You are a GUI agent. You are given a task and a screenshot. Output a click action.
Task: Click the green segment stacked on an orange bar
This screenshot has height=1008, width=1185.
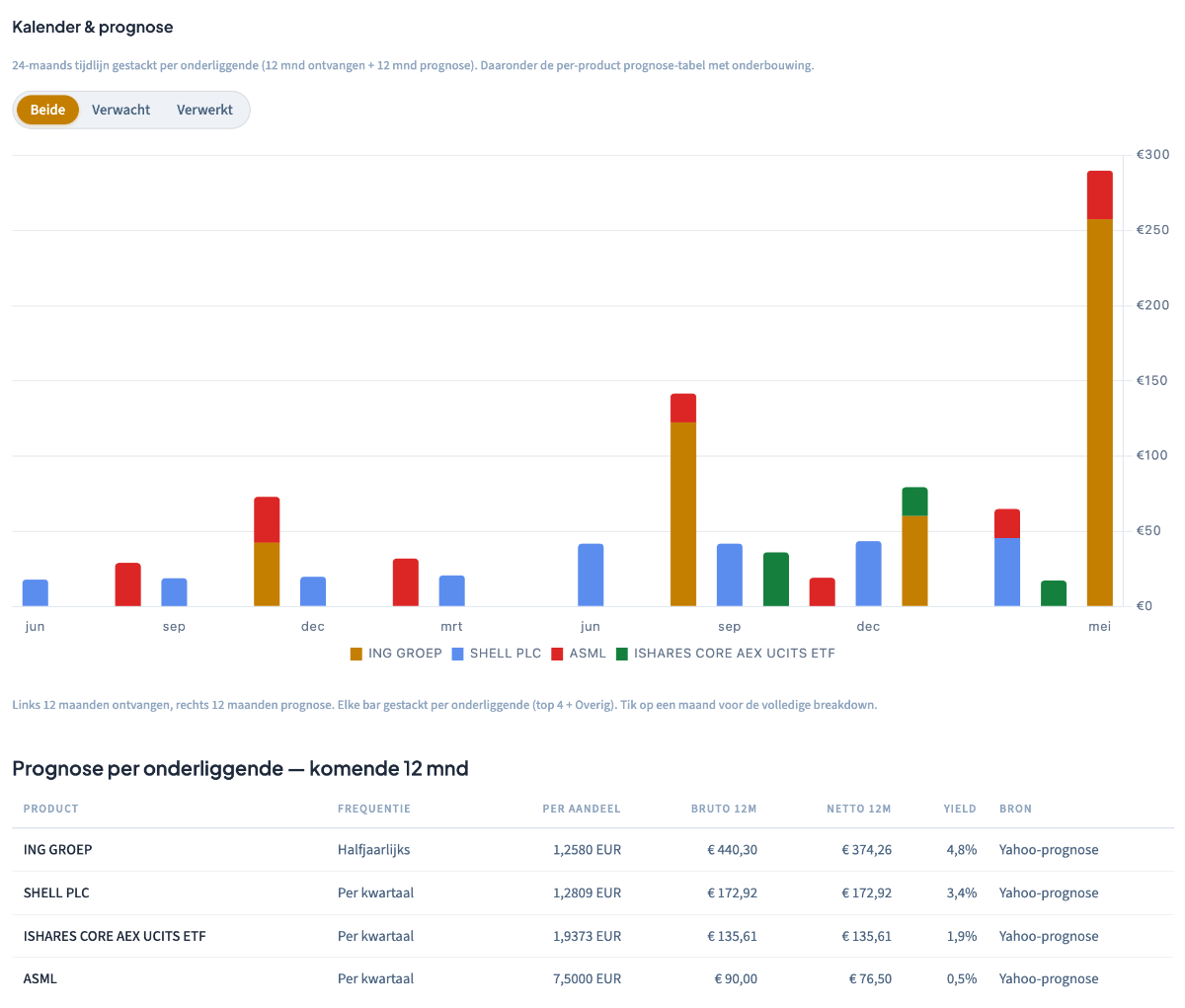(914, 502)
